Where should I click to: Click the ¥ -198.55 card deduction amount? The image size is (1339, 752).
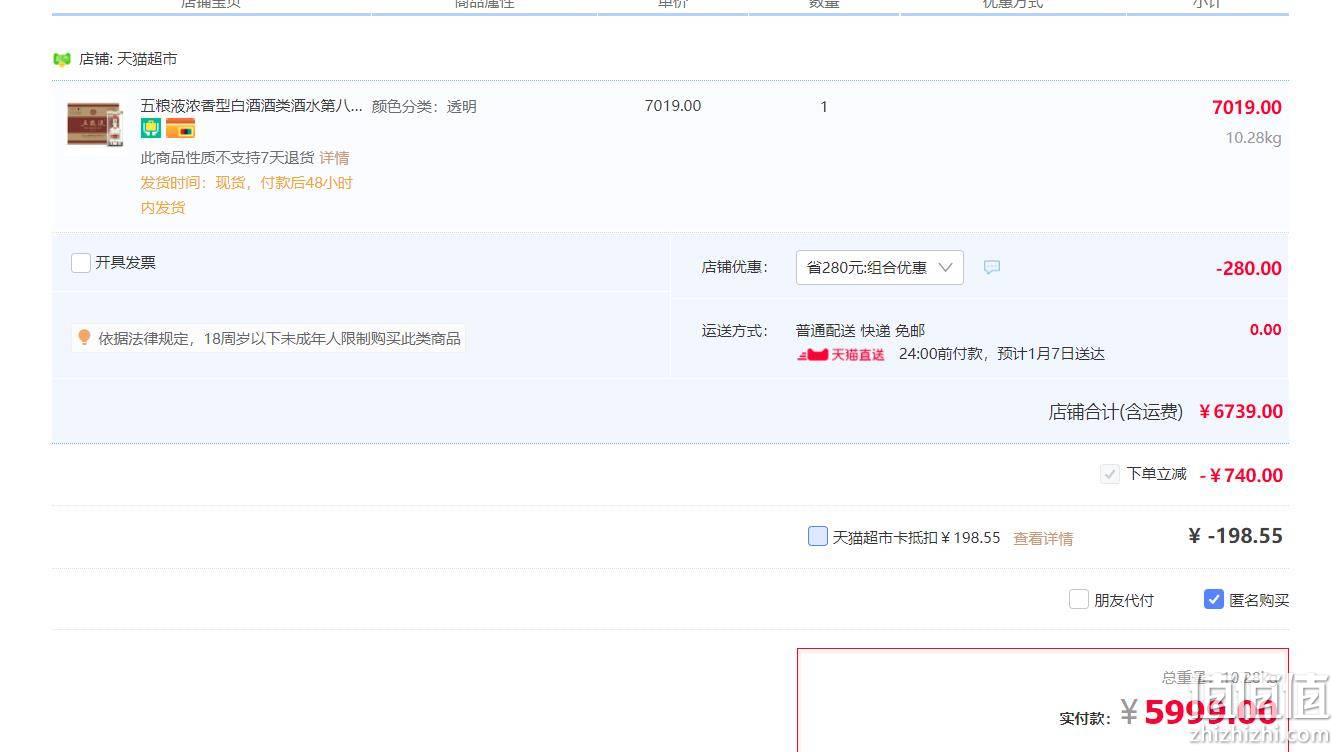[x=1235, y=536]
